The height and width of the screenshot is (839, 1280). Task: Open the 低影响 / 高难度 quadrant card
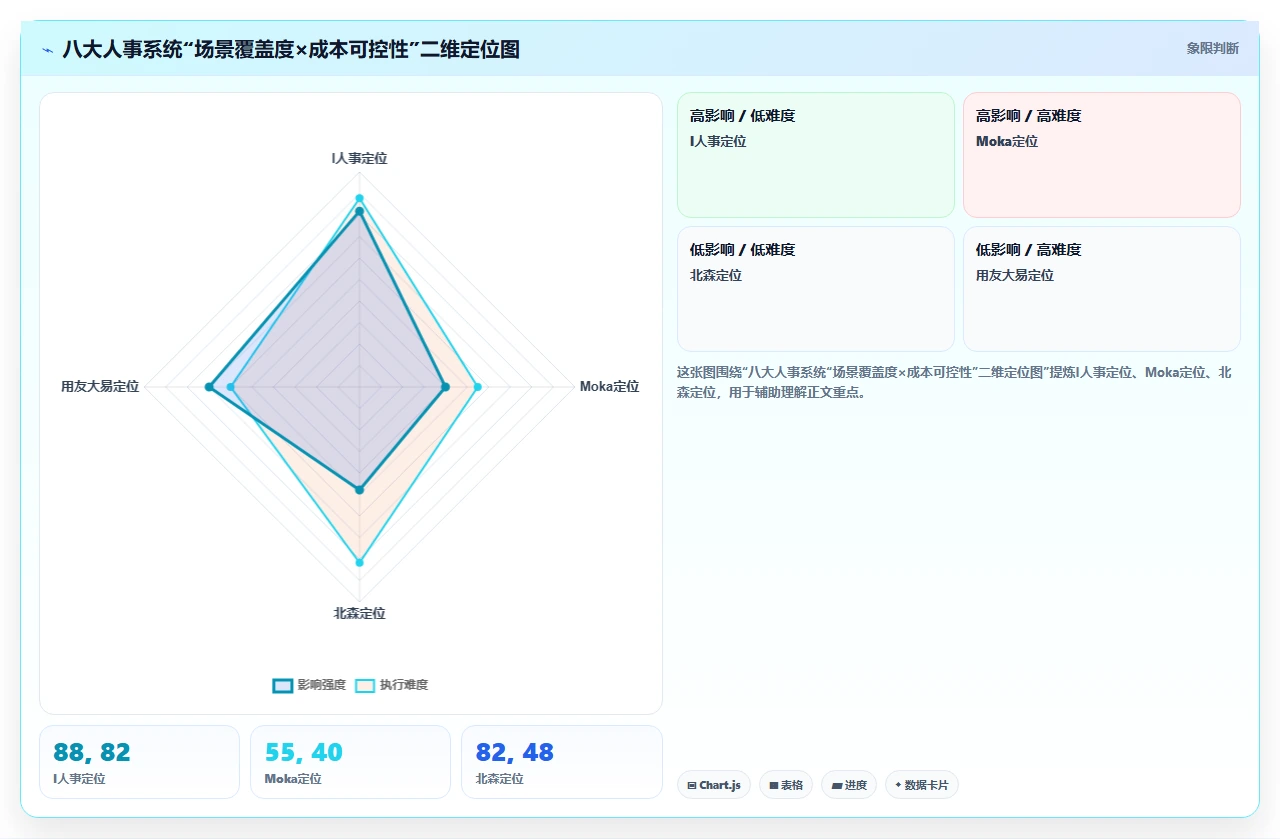point(1102,289)
